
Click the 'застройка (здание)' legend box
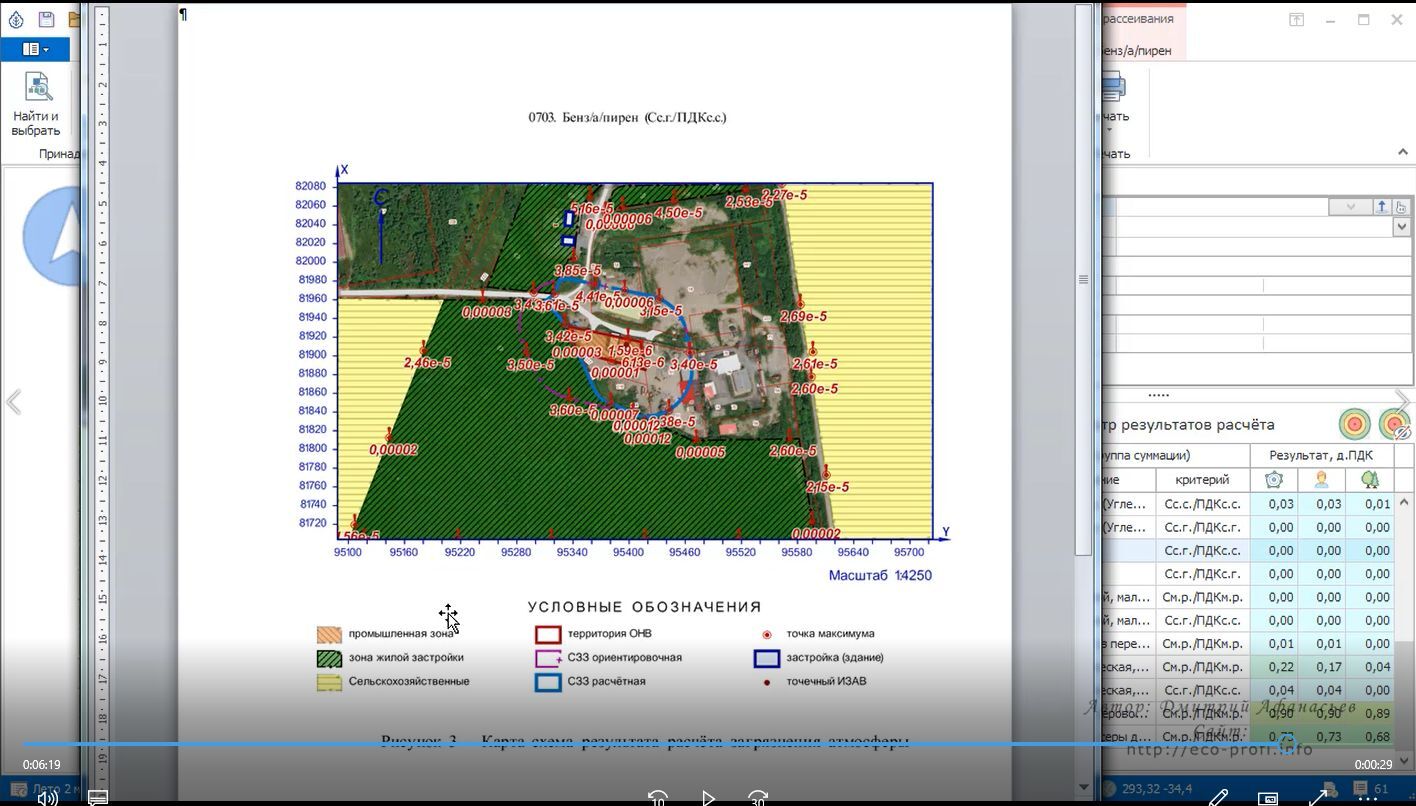767,658
